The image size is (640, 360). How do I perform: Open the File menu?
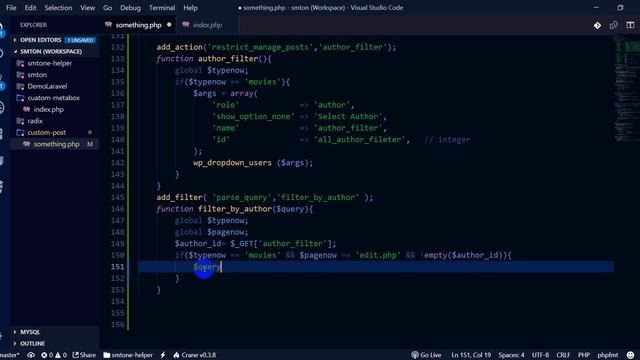point(11,8)
